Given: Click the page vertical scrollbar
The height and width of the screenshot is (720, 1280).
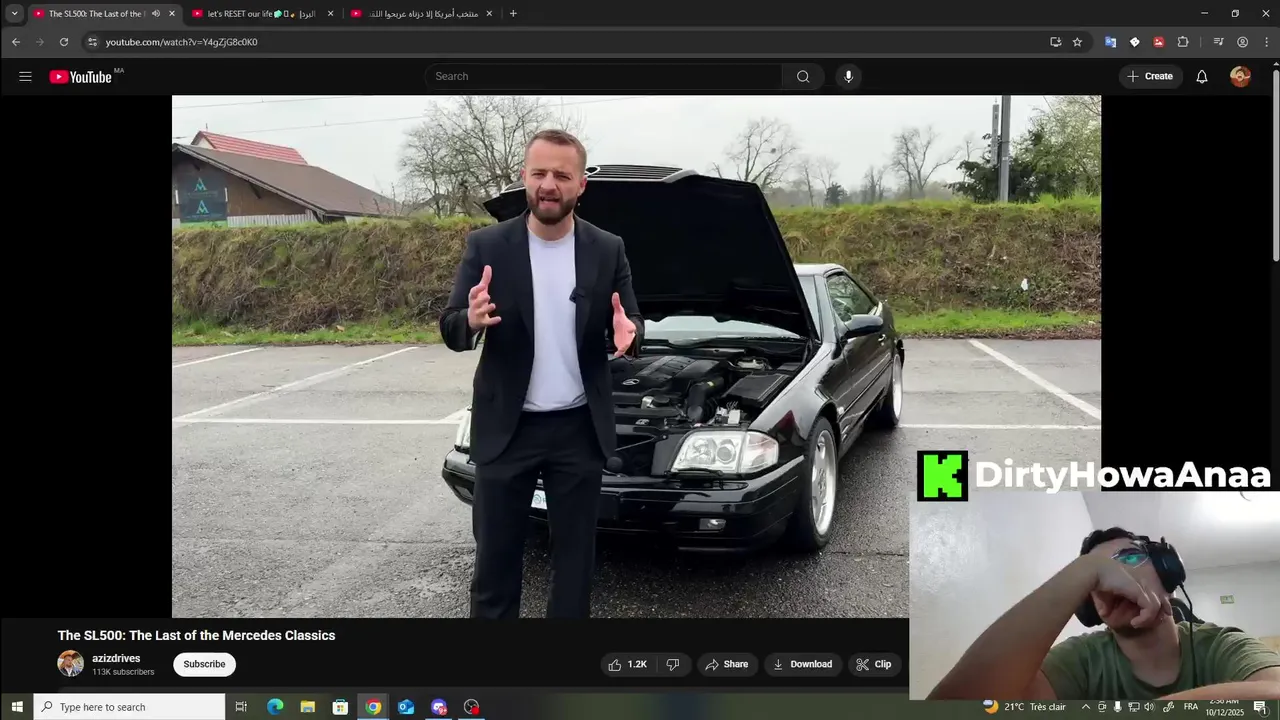Looking at the screenshot, I should [1275, 165].
